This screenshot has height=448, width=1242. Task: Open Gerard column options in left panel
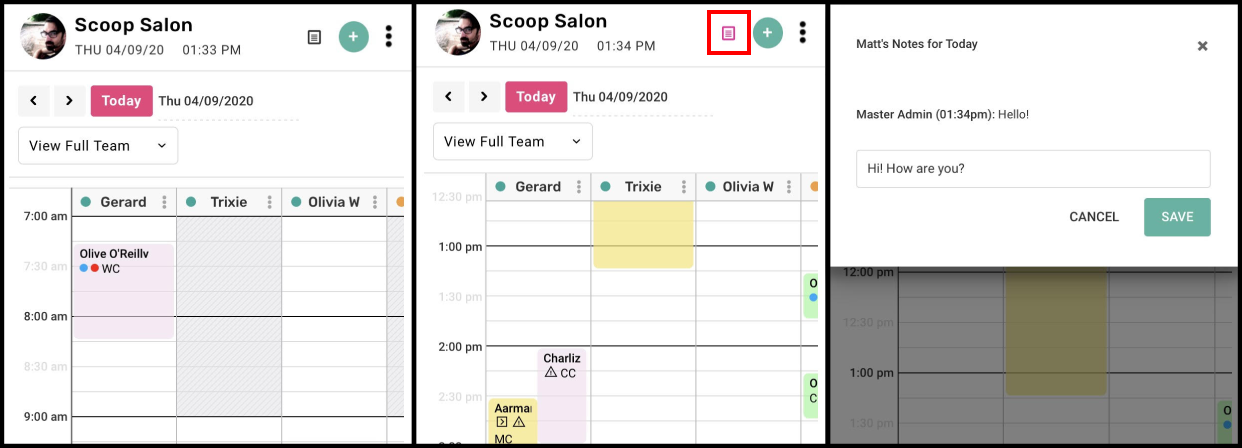point(165,202)
